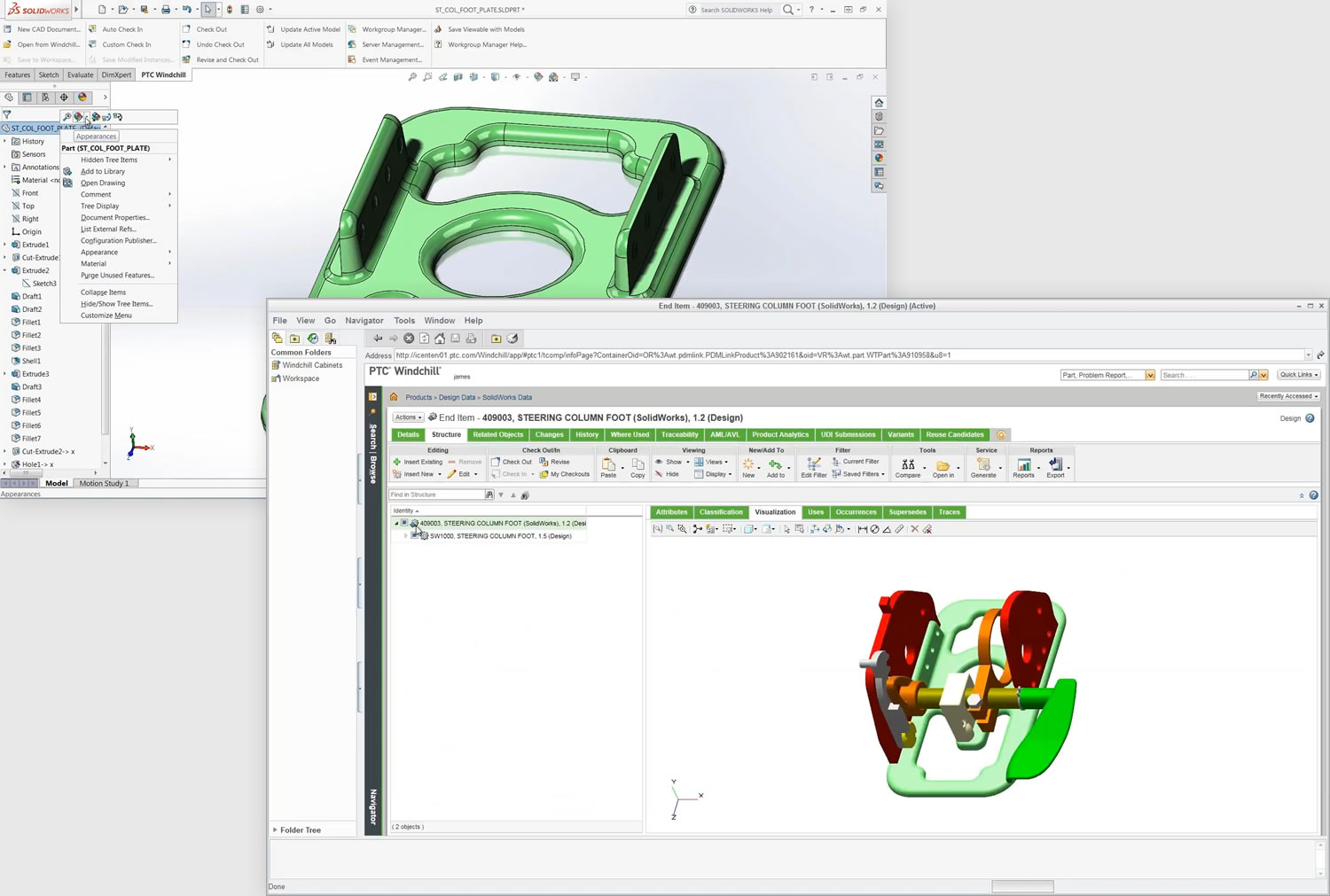Toggle the checkbox for SW1000 Steering Column Foot

click(x=414, y=536)
